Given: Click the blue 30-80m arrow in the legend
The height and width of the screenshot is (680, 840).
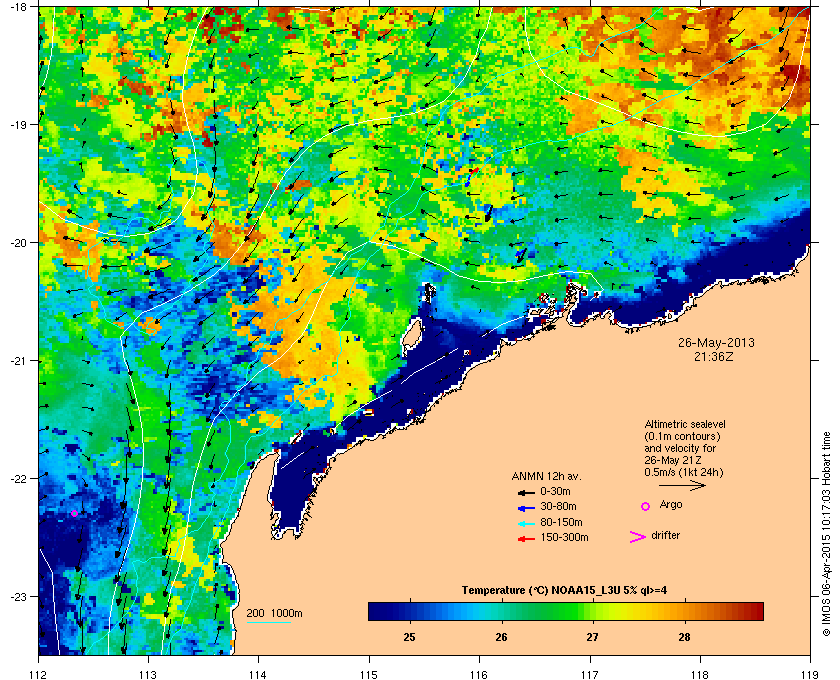Looking at the screenshot, I should point(526,507).
